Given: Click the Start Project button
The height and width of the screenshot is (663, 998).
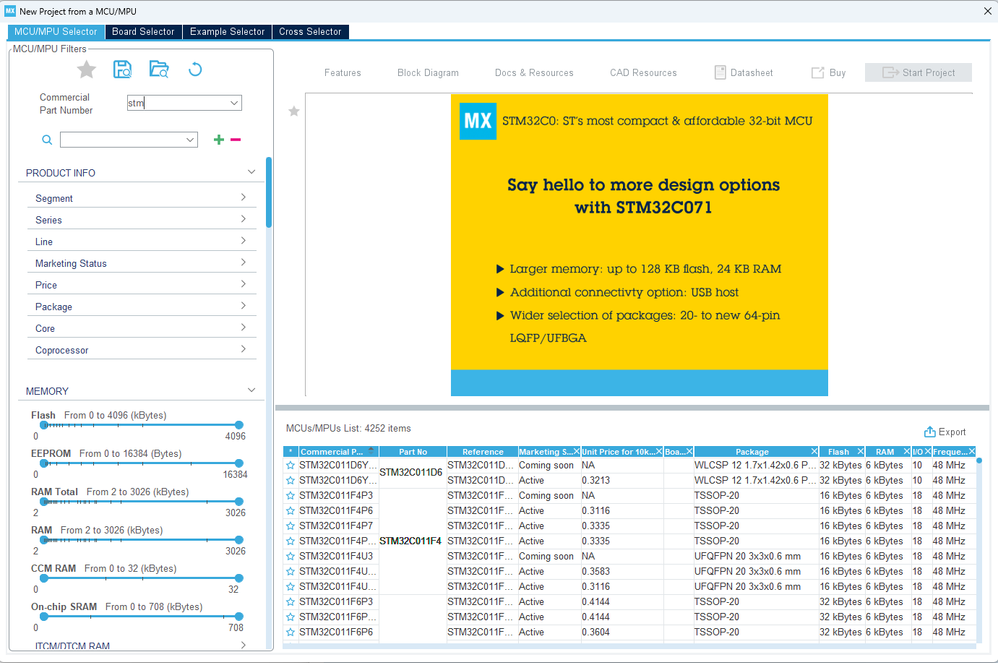Looking at the screenshot, I should tap(918, 73).
